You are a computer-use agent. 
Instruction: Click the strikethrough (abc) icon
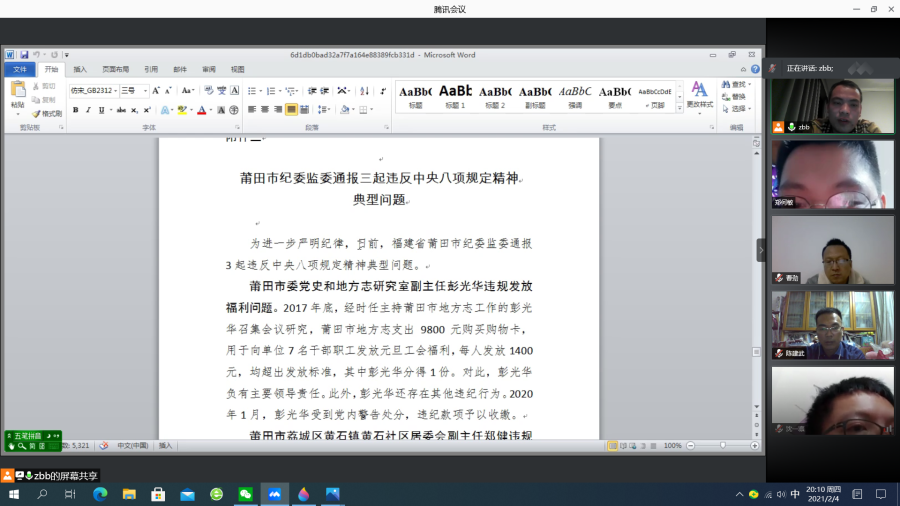121,110
